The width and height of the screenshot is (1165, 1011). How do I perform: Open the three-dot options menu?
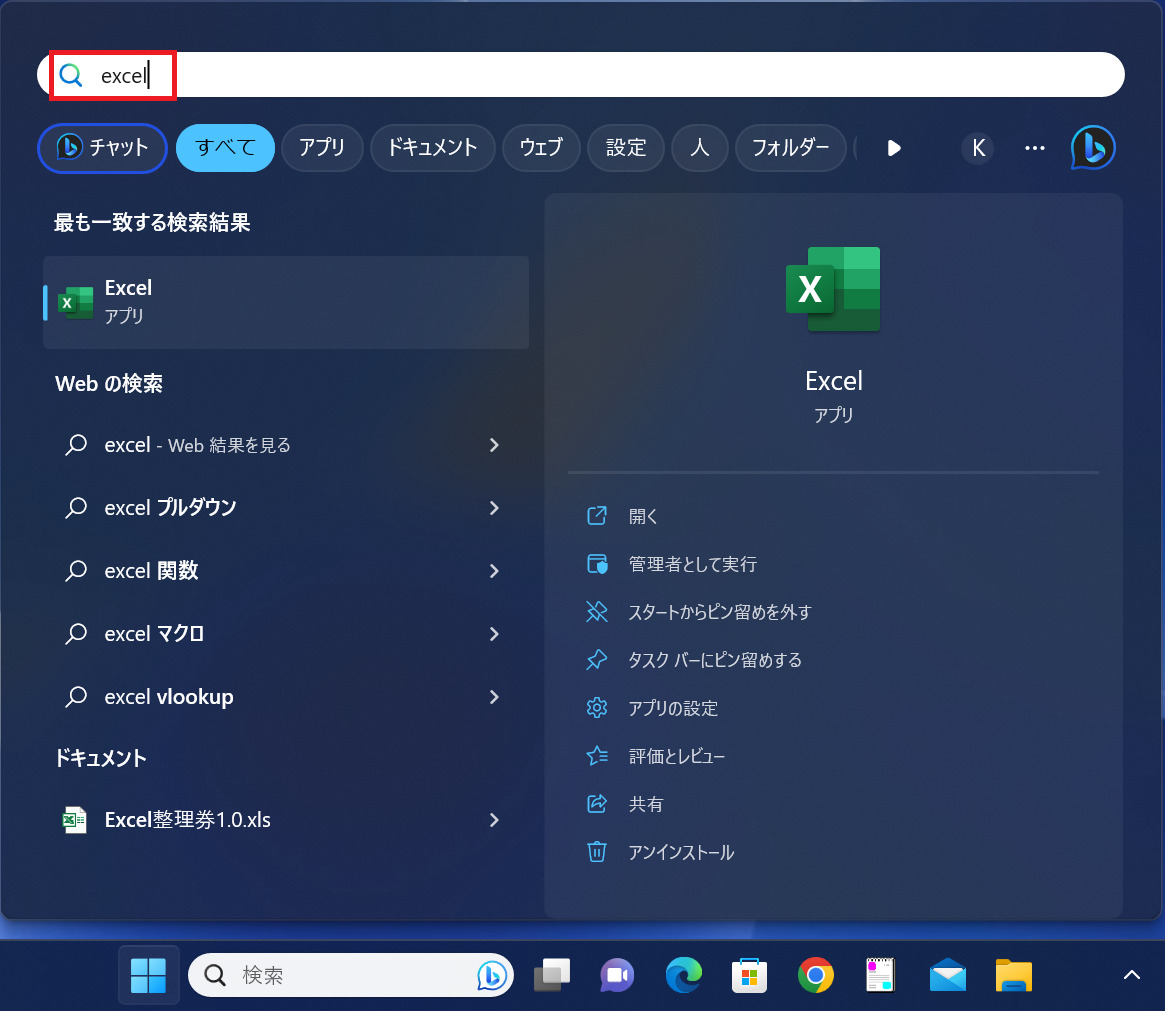1035,148
